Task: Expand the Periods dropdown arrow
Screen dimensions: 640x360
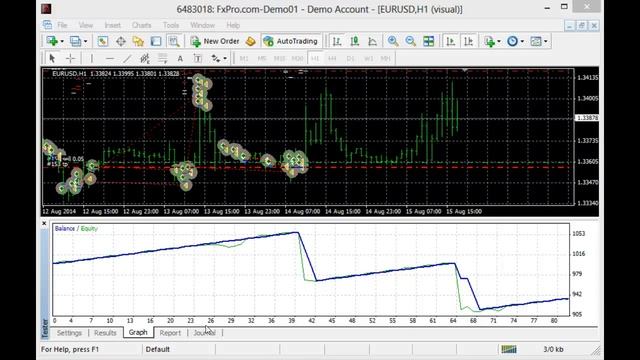Action: (522, 42)
